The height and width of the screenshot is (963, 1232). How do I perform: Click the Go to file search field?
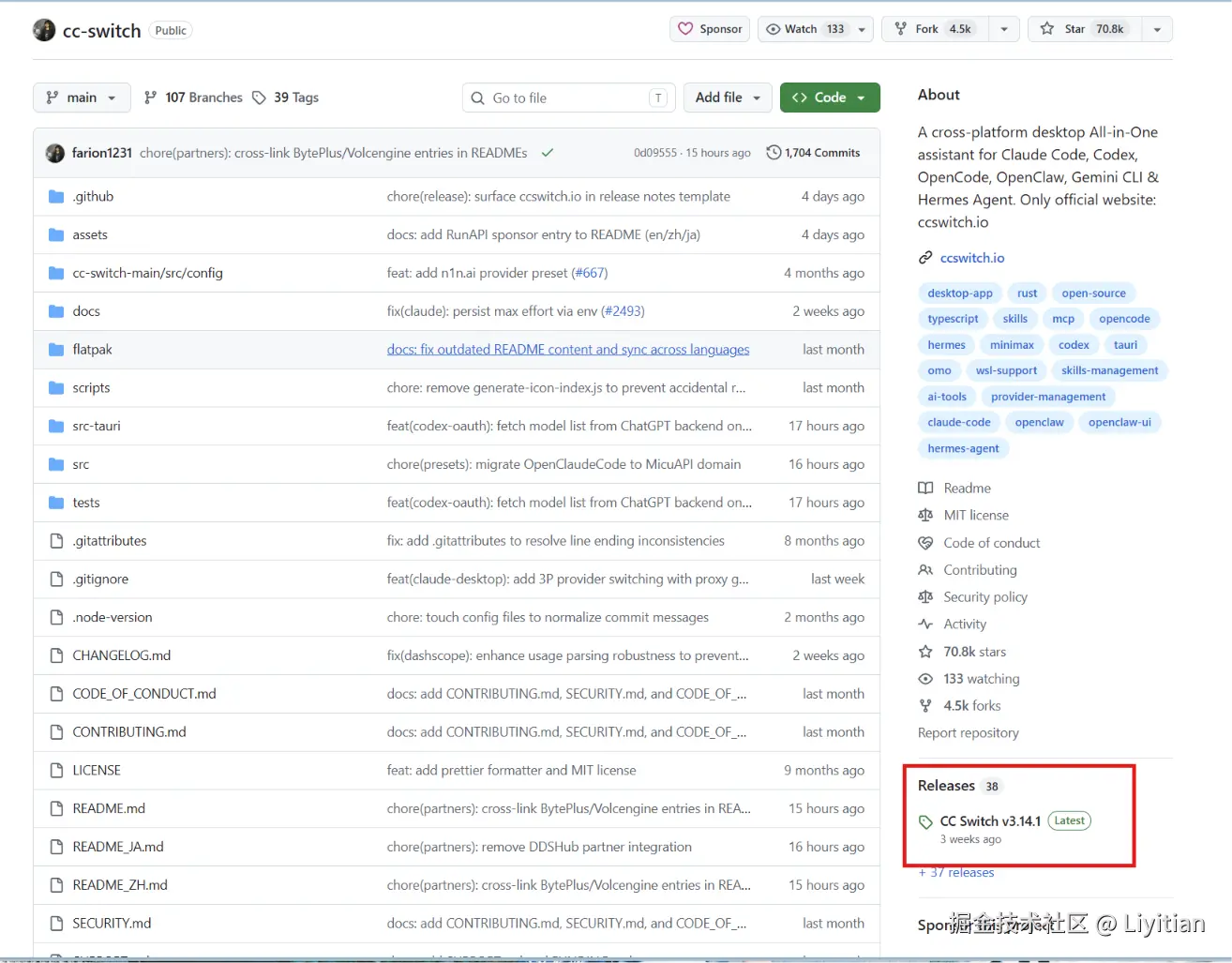(569, 98)
